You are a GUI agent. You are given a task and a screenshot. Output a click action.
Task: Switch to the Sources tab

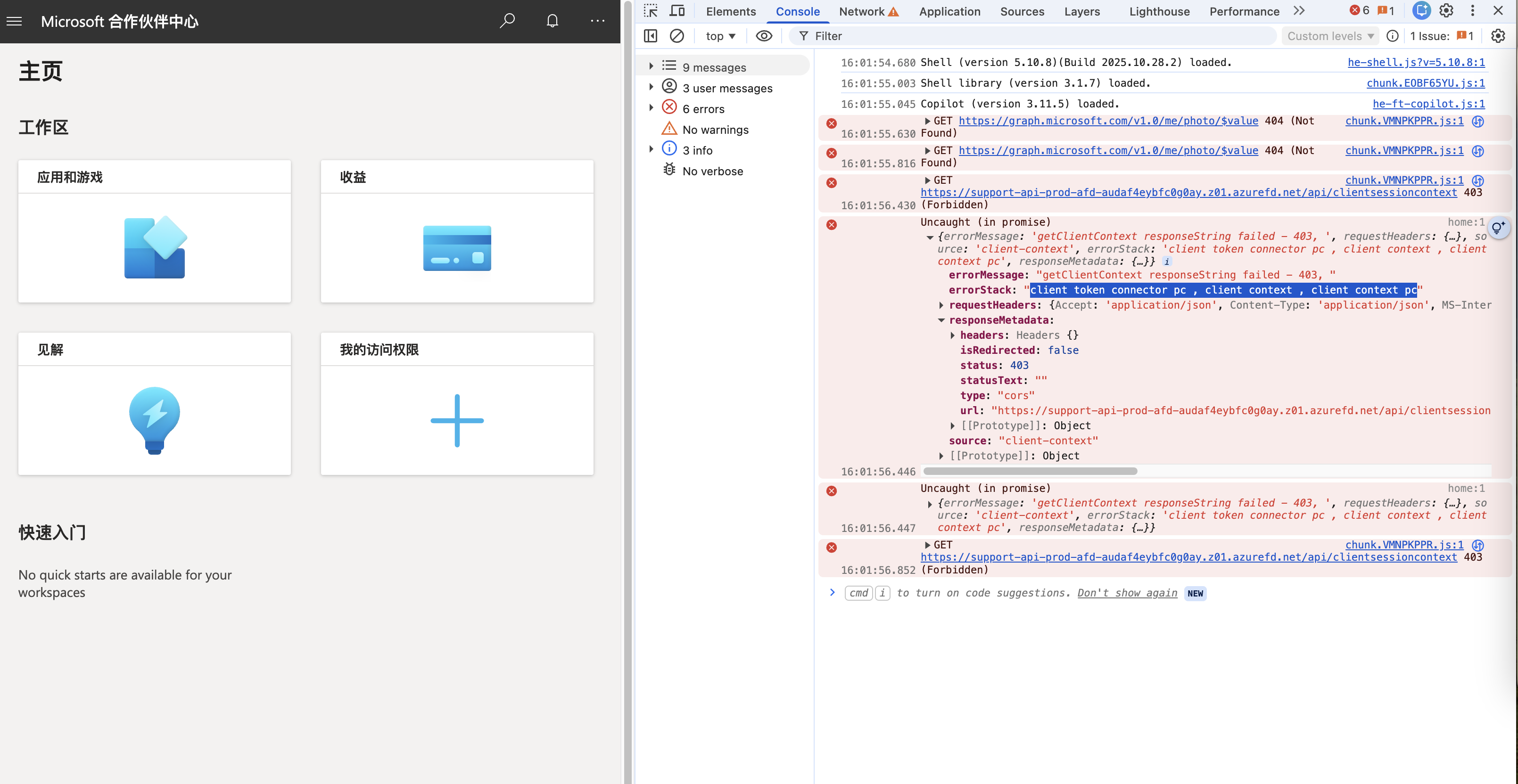(1022, 12)
